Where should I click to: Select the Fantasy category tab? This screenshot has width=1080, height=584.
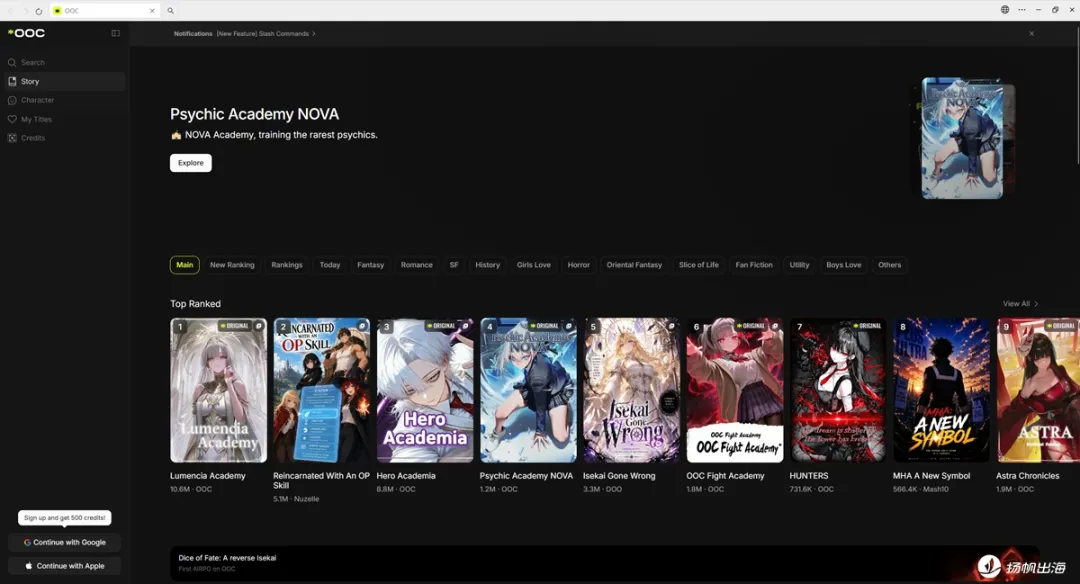pos(370,265)
